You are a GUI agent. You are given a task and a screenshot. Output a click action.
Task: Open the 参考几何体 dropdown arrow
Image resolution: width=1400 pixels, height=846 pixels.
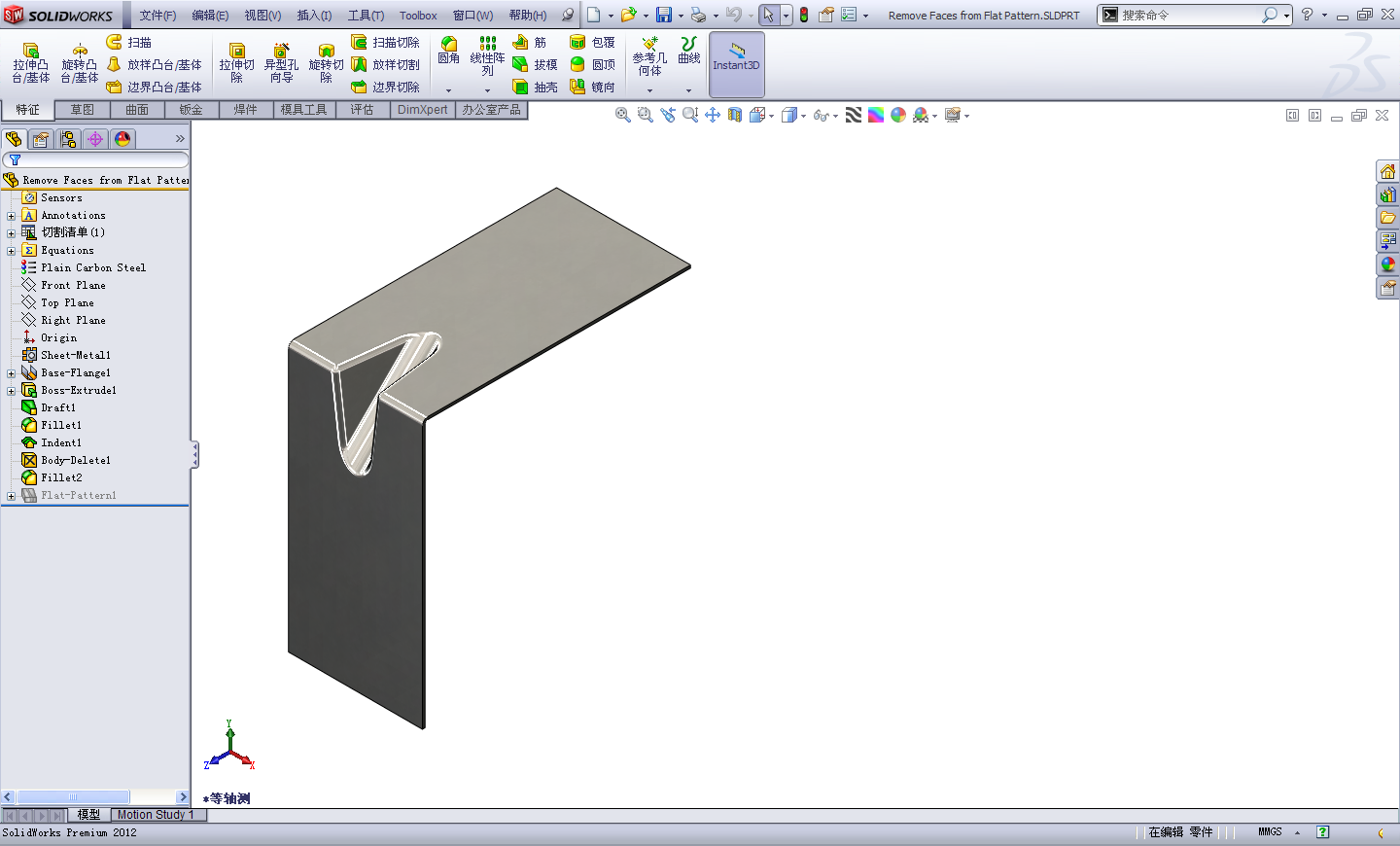649,90
